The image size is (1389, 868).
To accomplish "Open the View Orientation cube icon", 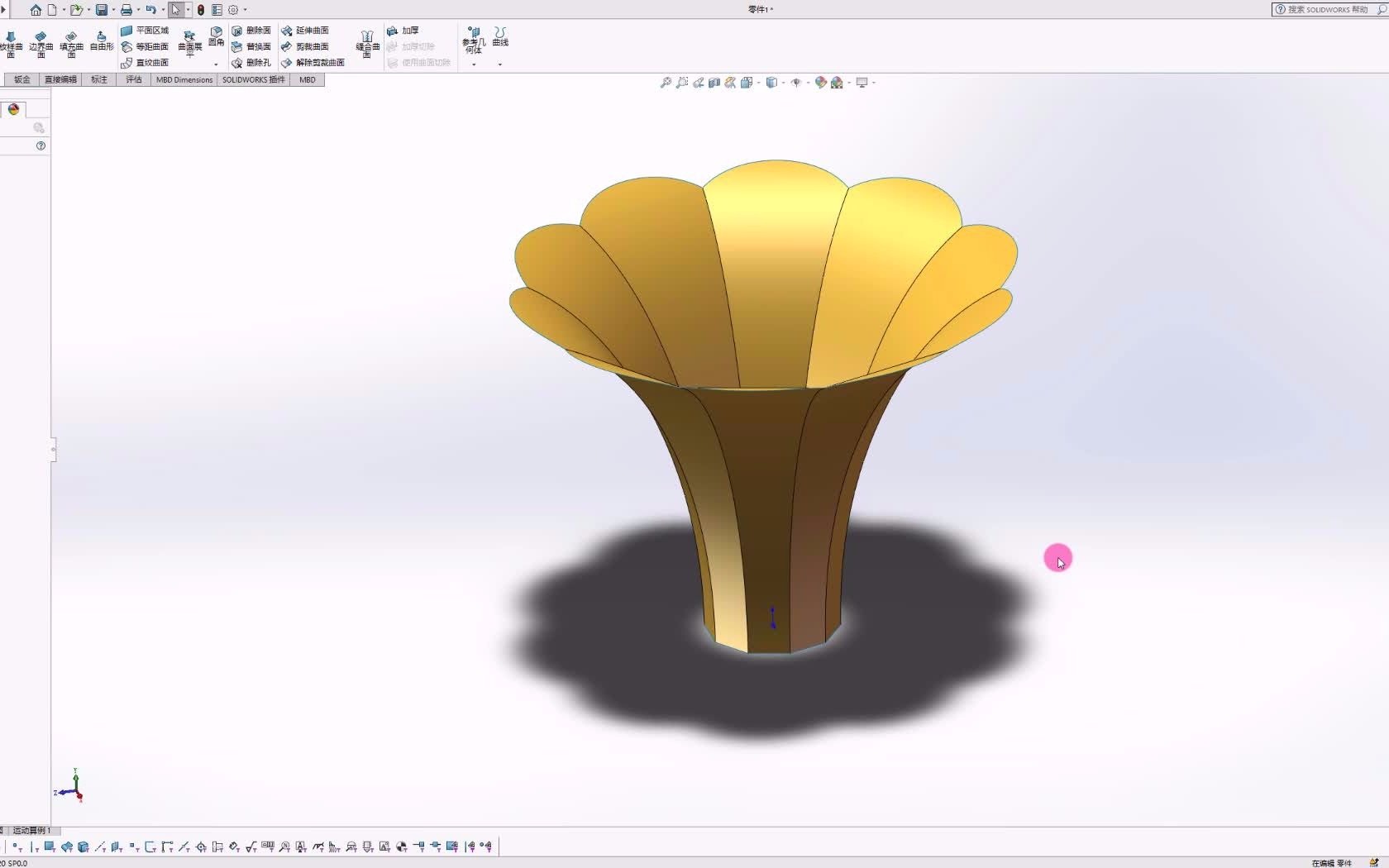I will pyautogui.click(x=747, y=83).
